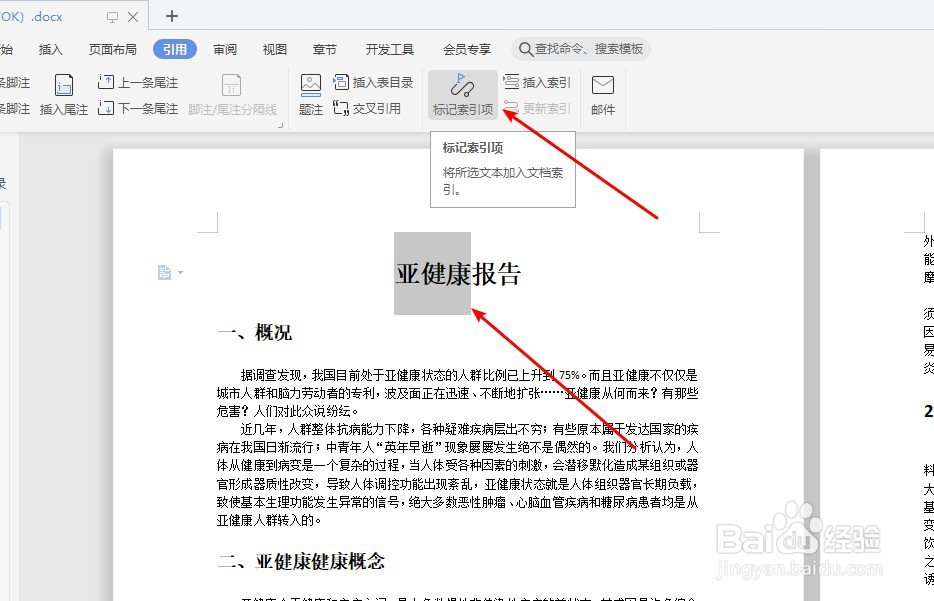The height and width of the screenshot is (601, 934).
Task: Switch to the 章节 ribbon tab
Action: tap(324, 48)
